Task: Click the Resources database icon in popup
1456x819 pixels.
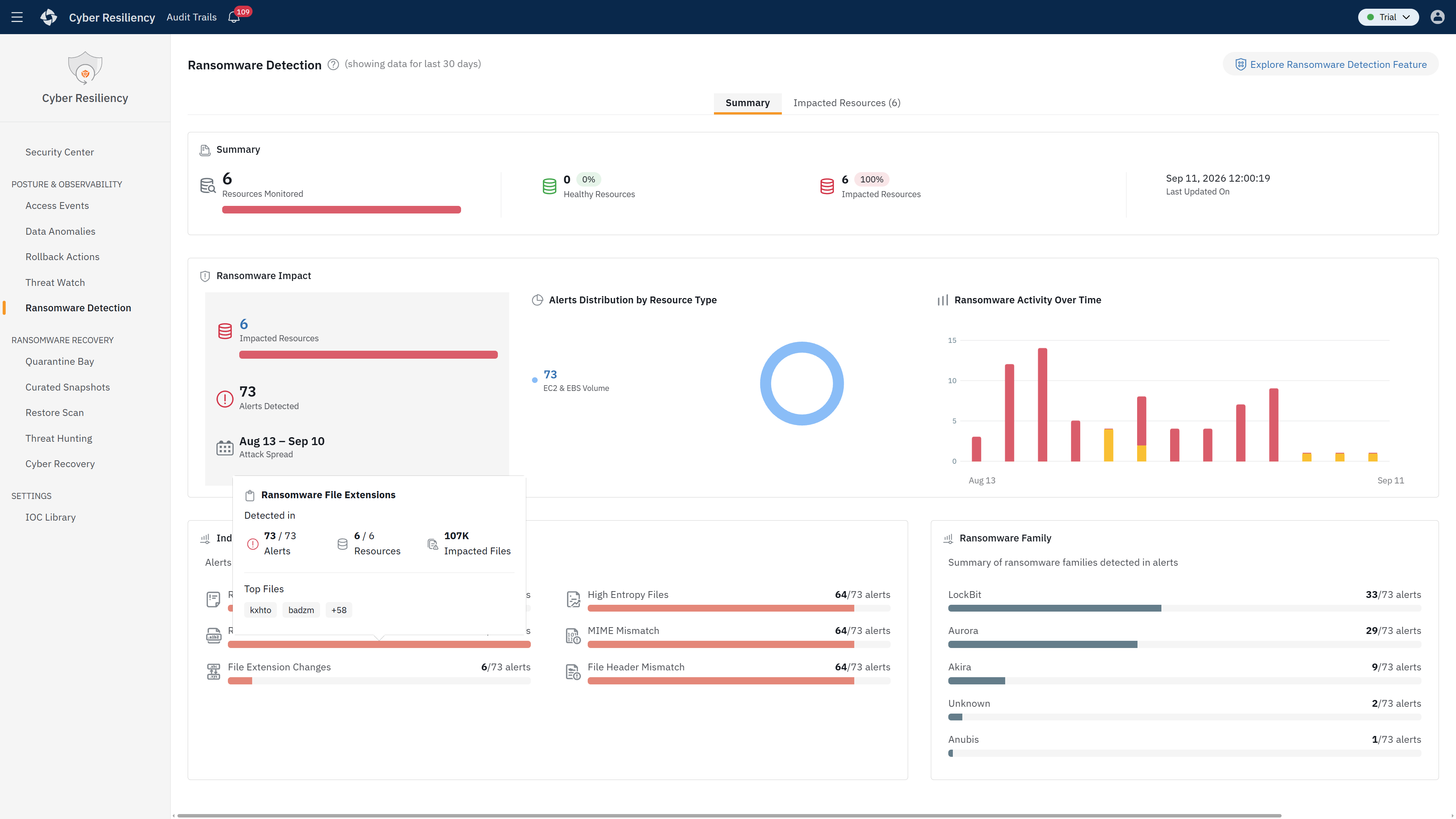Action: pos(342,544)
